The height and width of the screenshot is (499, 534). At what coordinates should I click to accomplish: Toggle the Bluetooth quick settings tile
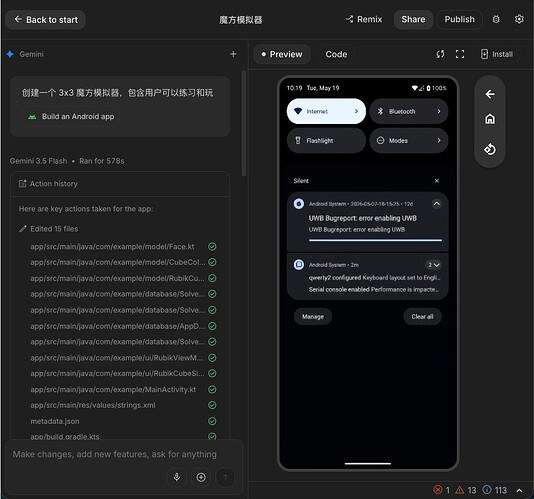(409, 111)
